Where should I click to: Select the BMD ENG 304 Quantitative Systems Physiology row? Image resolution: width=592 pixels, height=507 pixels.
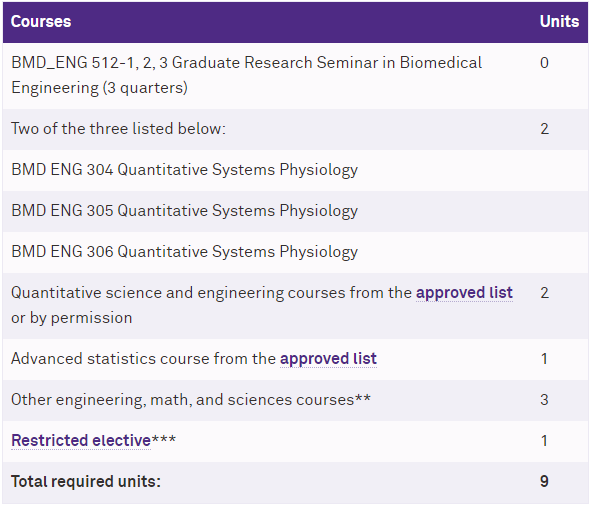point(295,170)
